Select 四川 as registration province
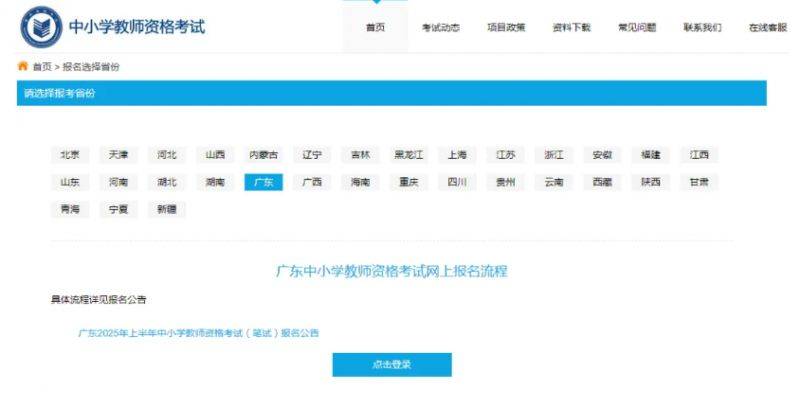The height and width of the screenshot is (407, 800). pos(457,182)
